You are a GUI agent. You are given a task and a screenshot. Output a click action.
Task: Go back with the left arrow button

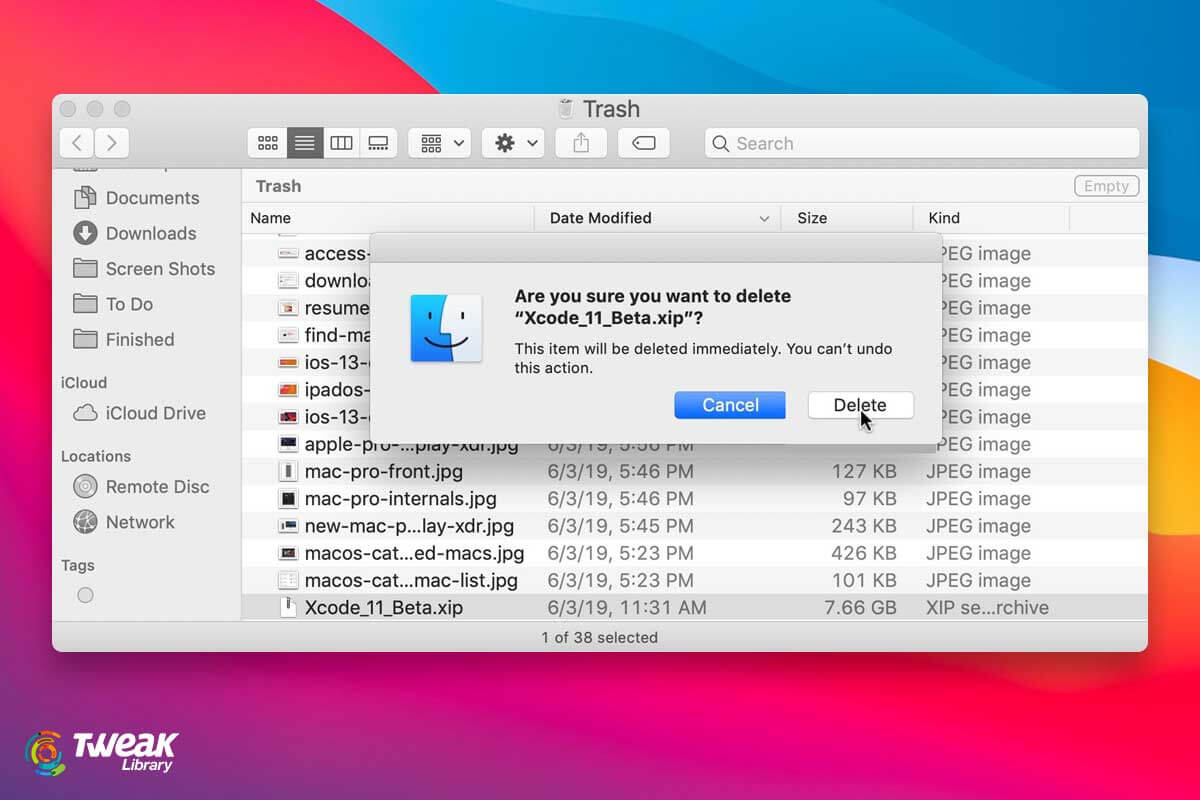click(77, 143)
